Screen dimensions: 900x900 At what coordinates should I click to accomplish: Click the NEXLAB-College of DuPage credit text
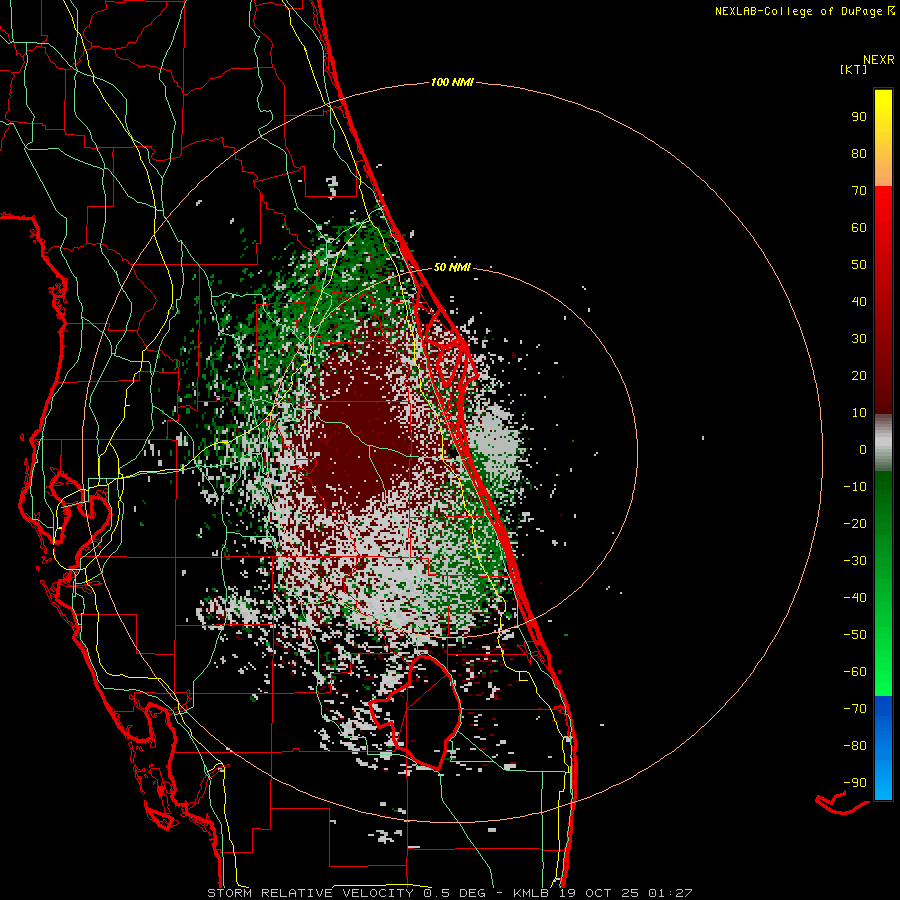click(804, 11)
